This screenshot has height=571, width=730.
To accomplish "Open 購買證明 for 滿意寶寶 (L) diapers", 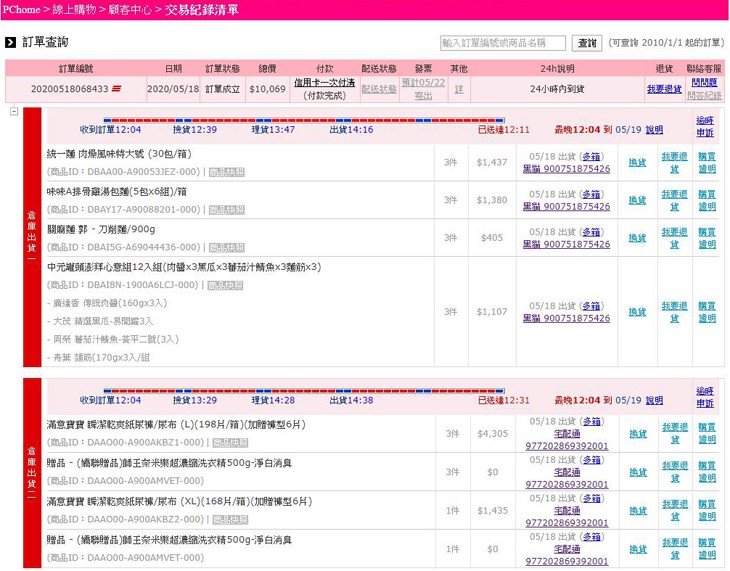I will point(707,434).
